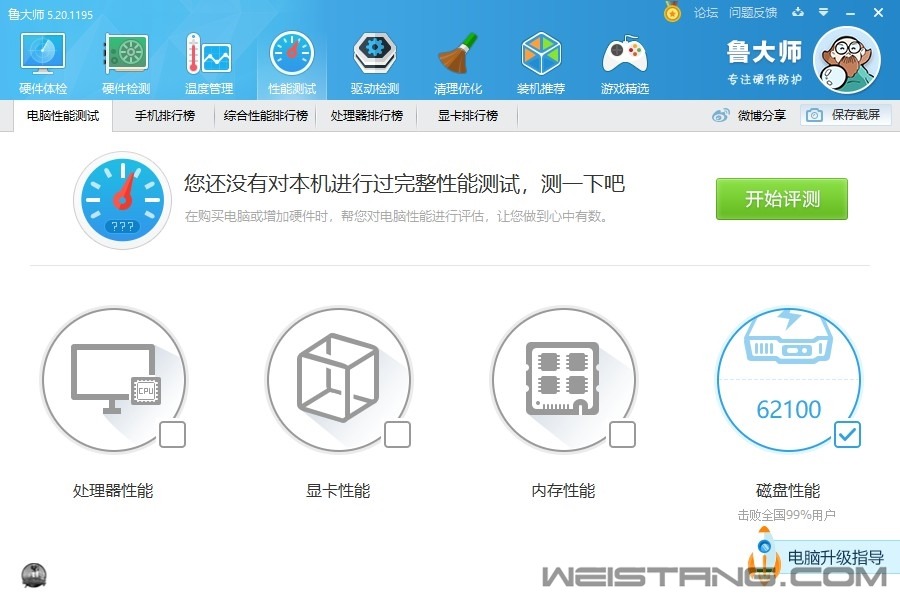This screenshot has width=900, height=600.
Task: Open 问题反馈 feedback link
Action: pos(753,13)
